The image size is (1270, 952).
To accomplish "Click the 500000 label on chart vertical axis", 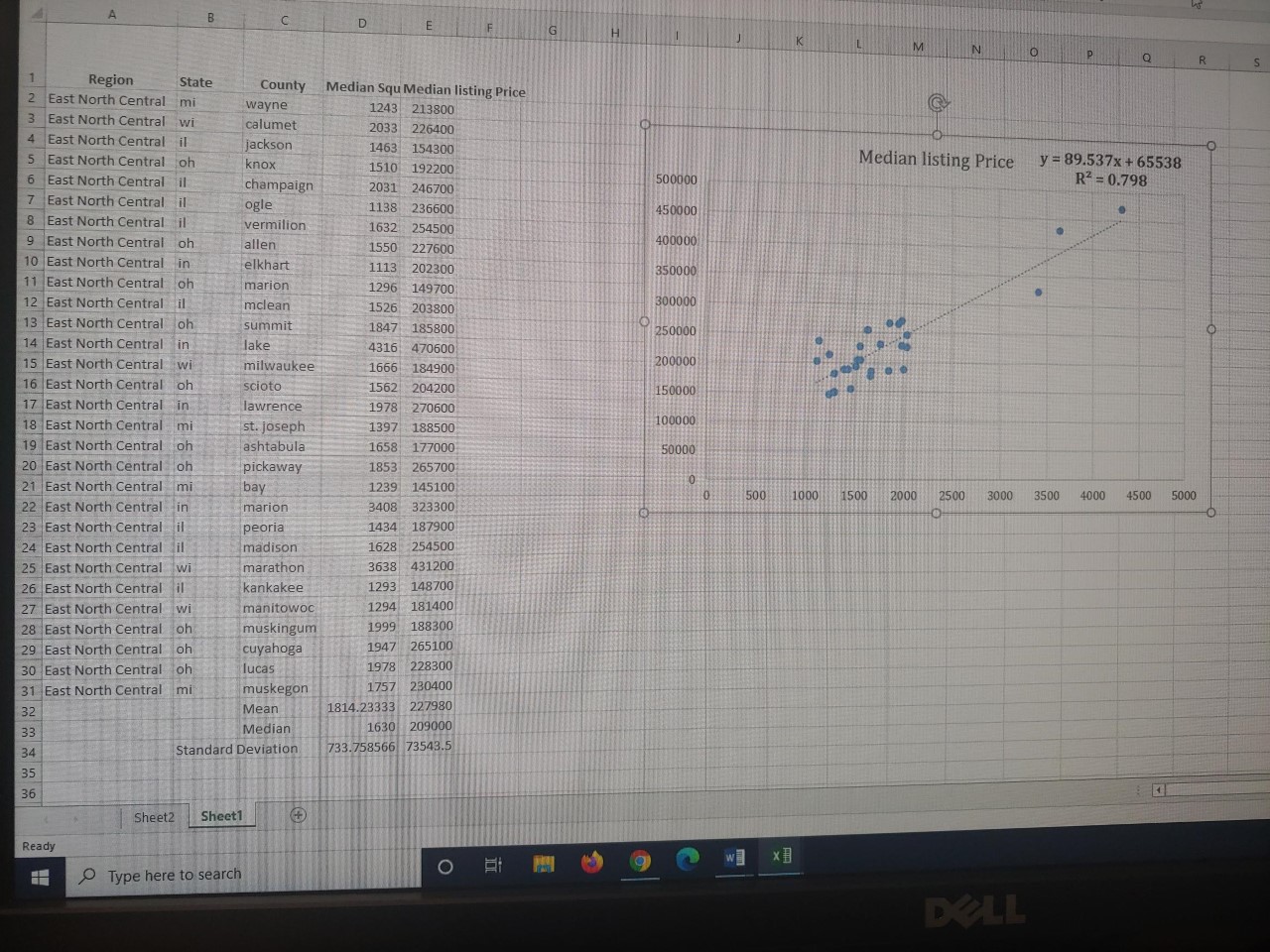I will (677, 179).
